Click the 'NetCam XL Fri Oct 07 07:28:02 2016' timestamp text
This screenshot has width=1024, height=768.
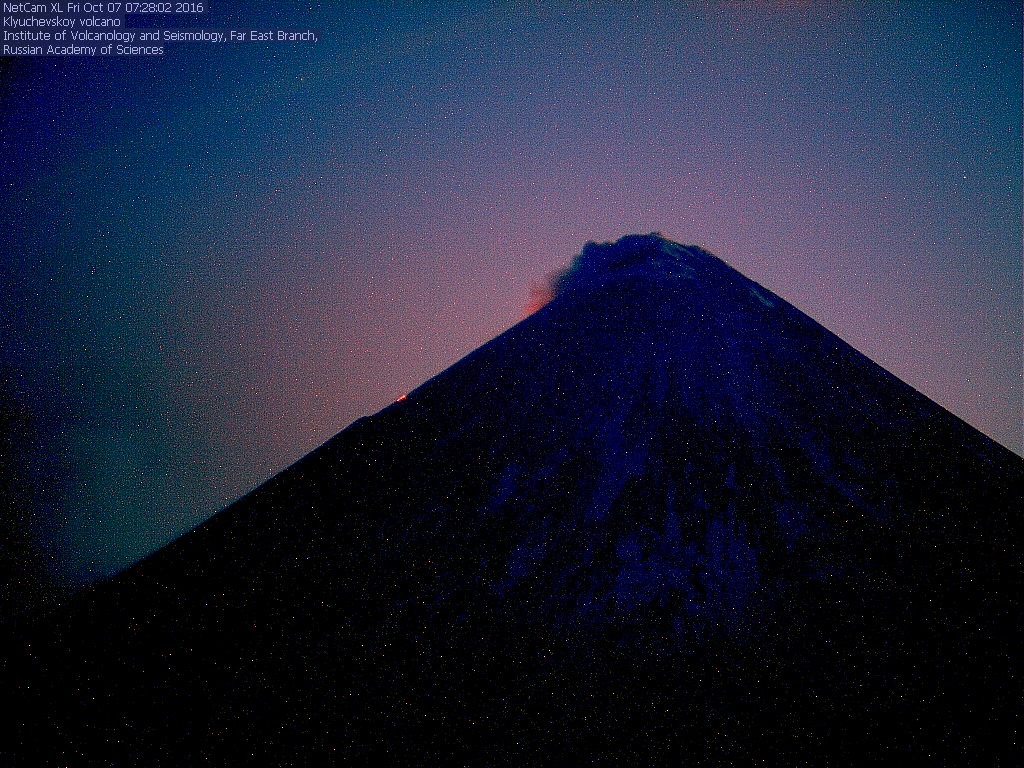103,8
